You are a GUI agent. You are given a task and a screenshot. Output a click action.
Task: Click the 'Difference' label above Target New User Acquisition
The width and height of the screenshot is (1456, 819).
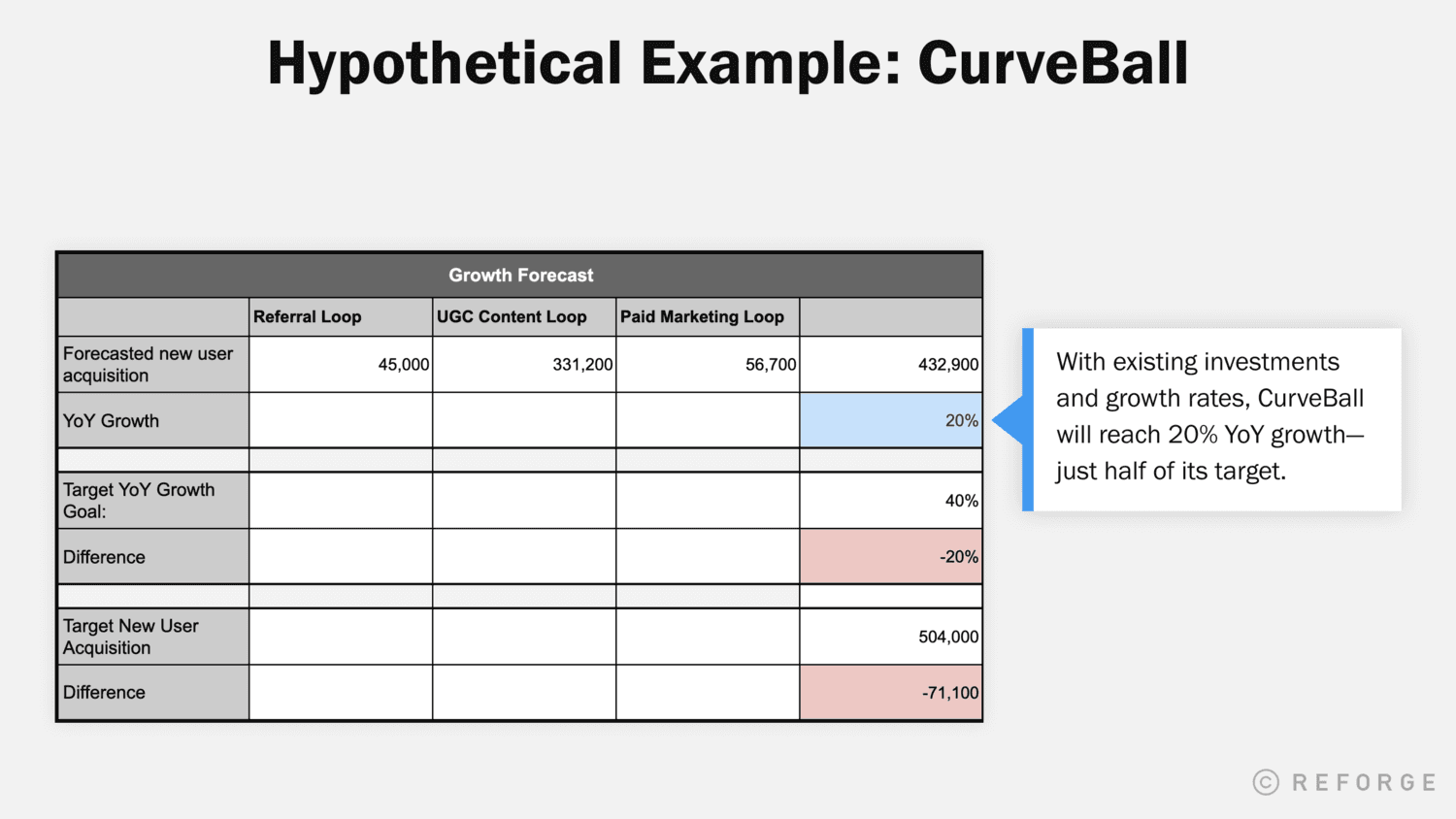pyautogui.click(x=153, y=557)
